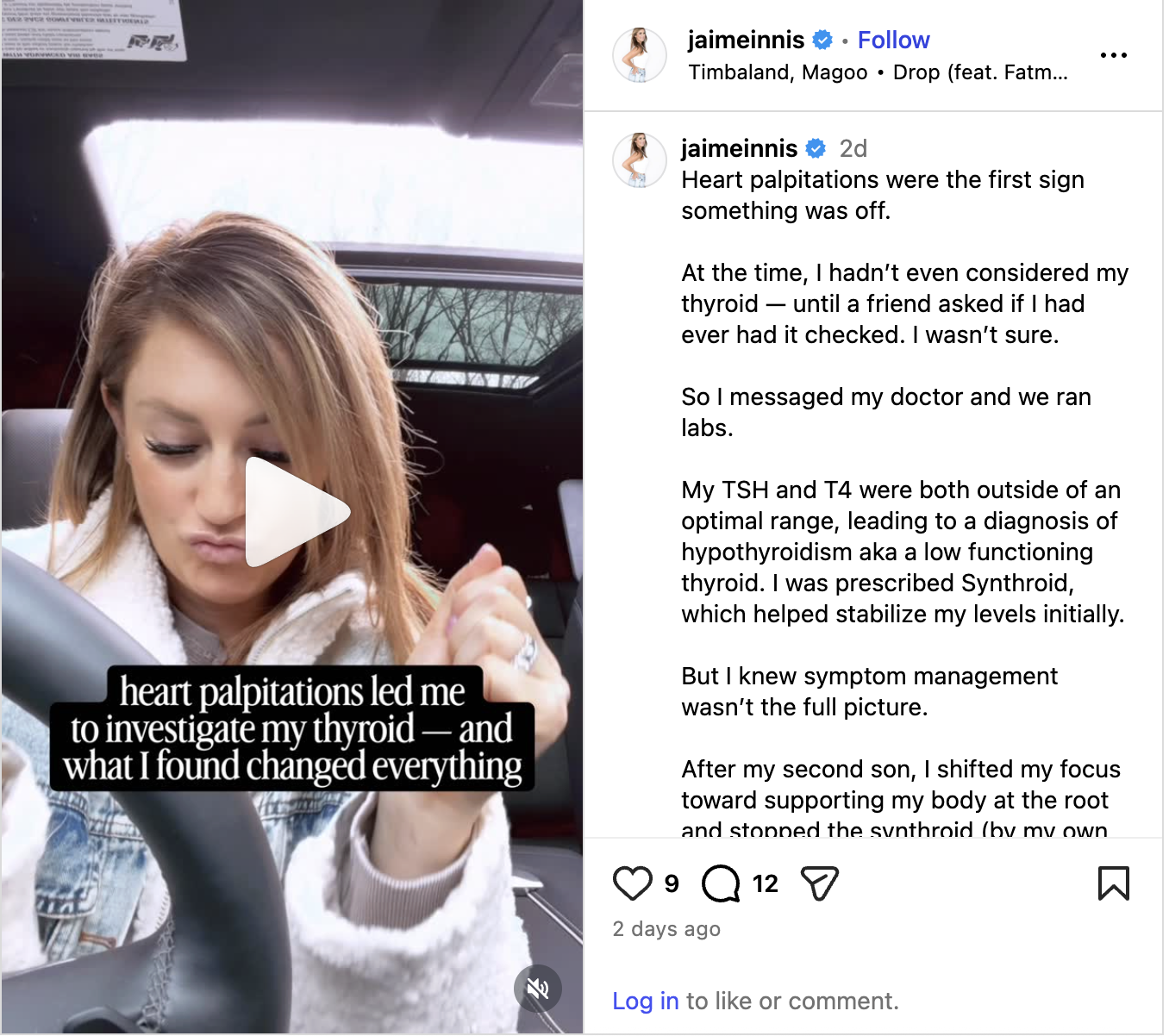
Task: Click the caption profile avatar picture
Action: (640, 160)
